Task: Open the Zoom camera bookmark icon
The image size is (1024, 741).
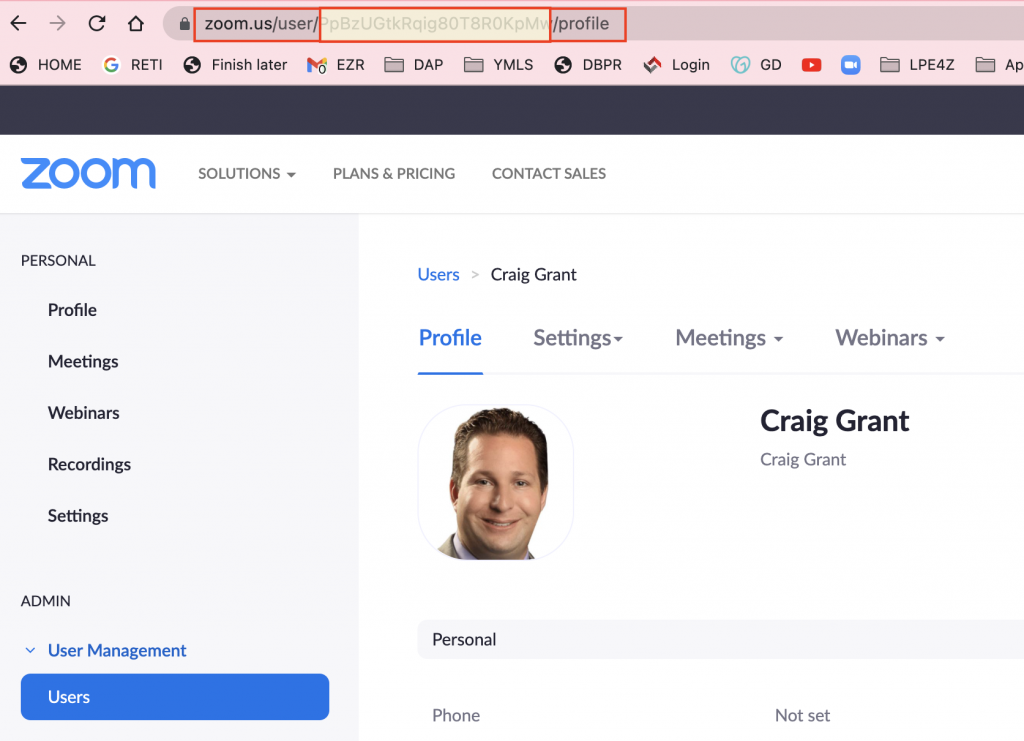Action: pos(850,65)
